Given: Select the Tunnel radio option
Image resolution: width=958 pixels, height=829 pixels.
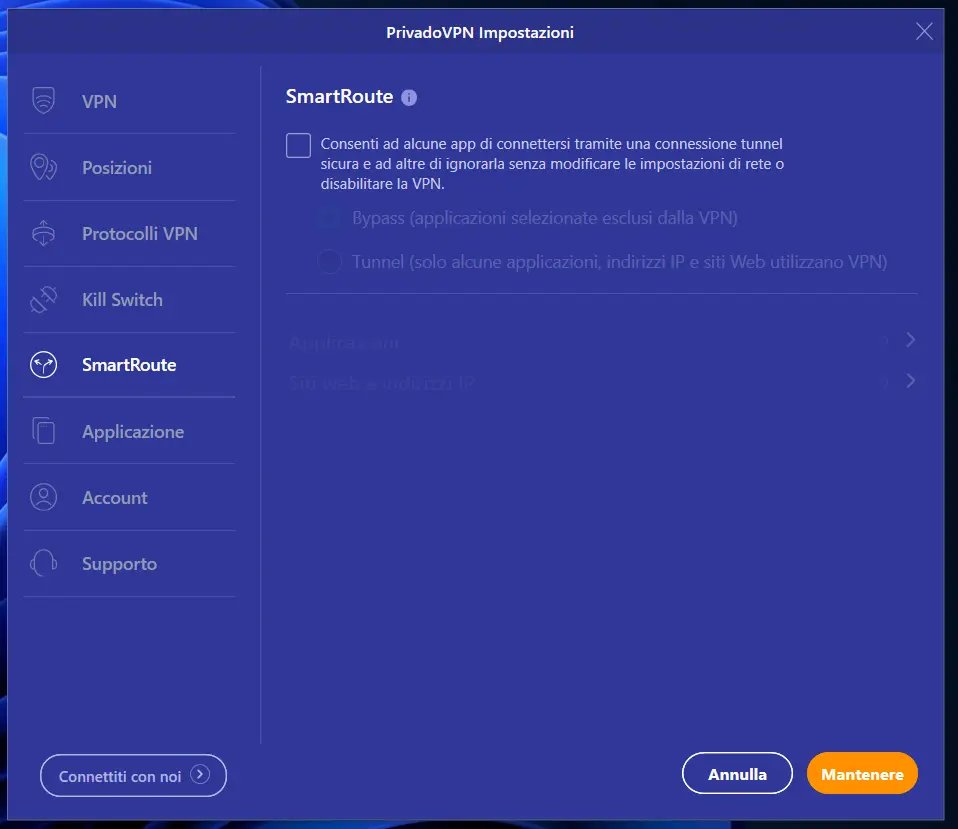Looking at the screenshot, I should 329,262.
